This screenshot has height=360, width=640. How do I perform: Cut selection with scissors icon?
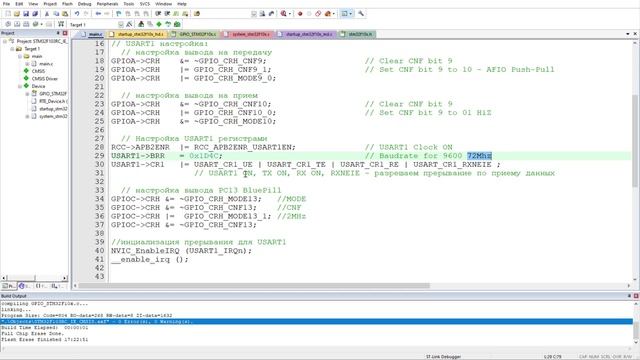pos(47,14)
